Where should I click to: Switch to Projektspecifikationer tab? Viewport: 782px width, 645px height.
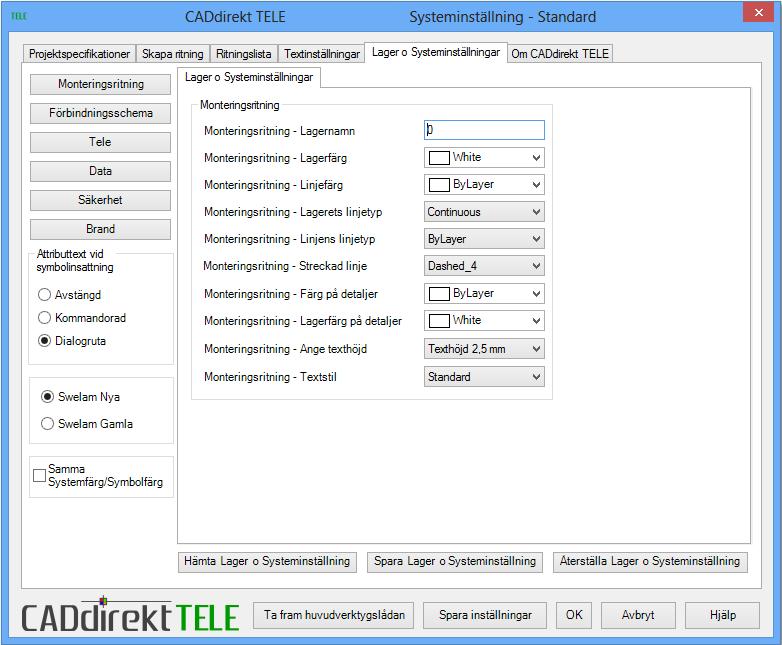79,54
